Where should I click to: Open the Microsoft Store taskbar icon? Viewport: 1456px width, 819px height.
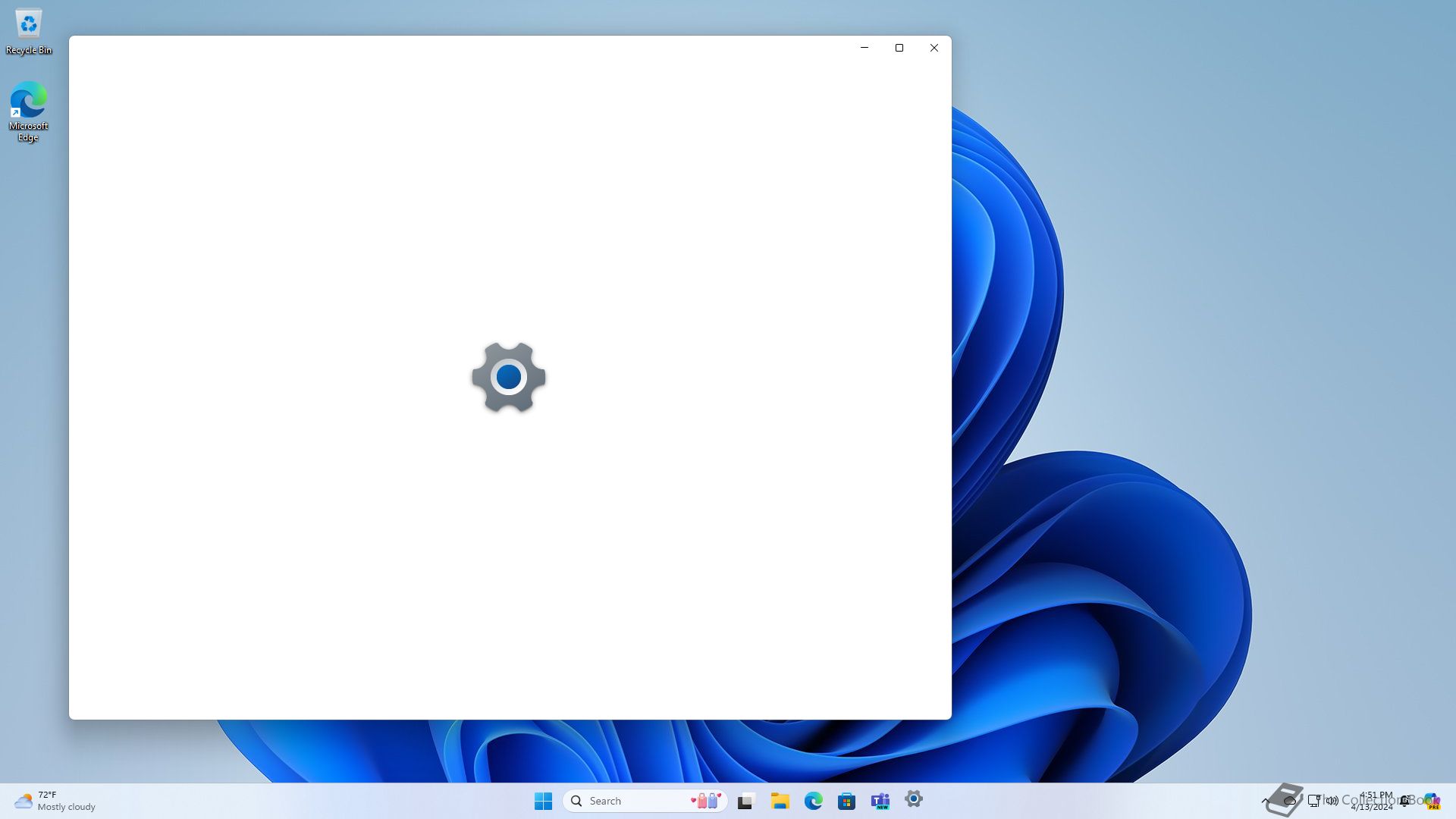(846, 801)
